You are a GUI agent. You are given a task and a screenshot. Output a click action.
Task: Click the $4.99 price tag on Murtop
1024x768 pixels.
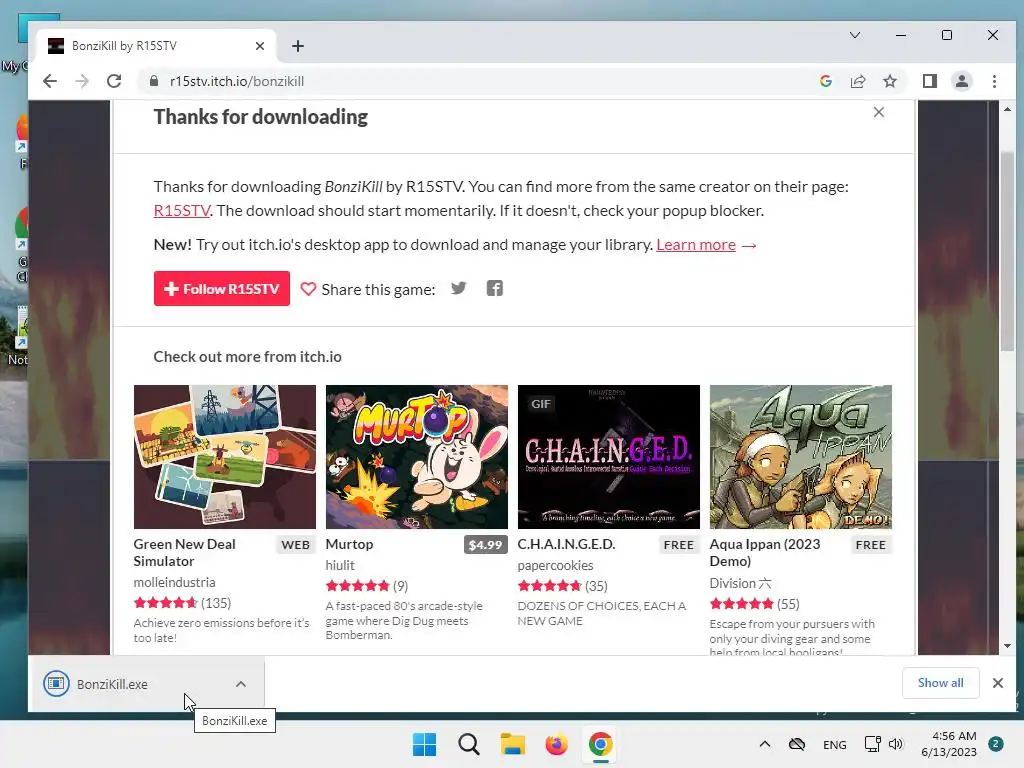pyautogui.click(x=486, y=545)
